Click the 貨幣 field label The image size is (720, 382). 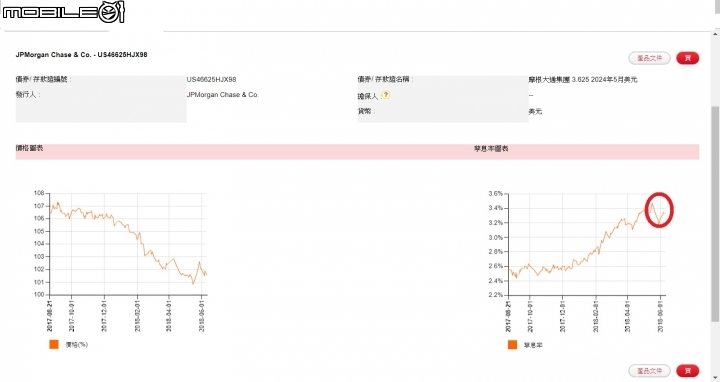tap(366, 112)
